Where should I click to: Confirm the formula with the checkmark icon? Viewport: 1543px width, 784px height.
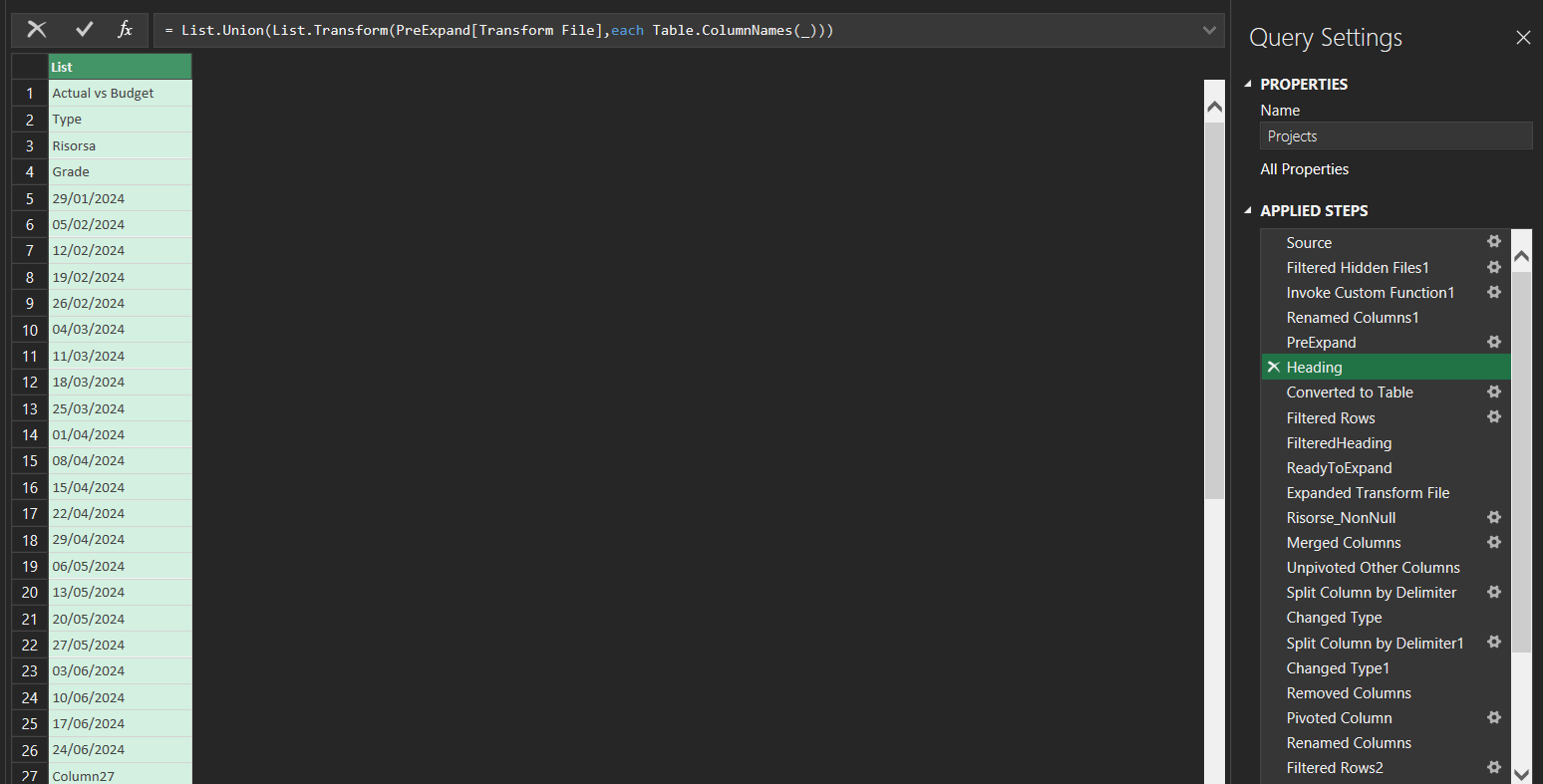point(85,30)
